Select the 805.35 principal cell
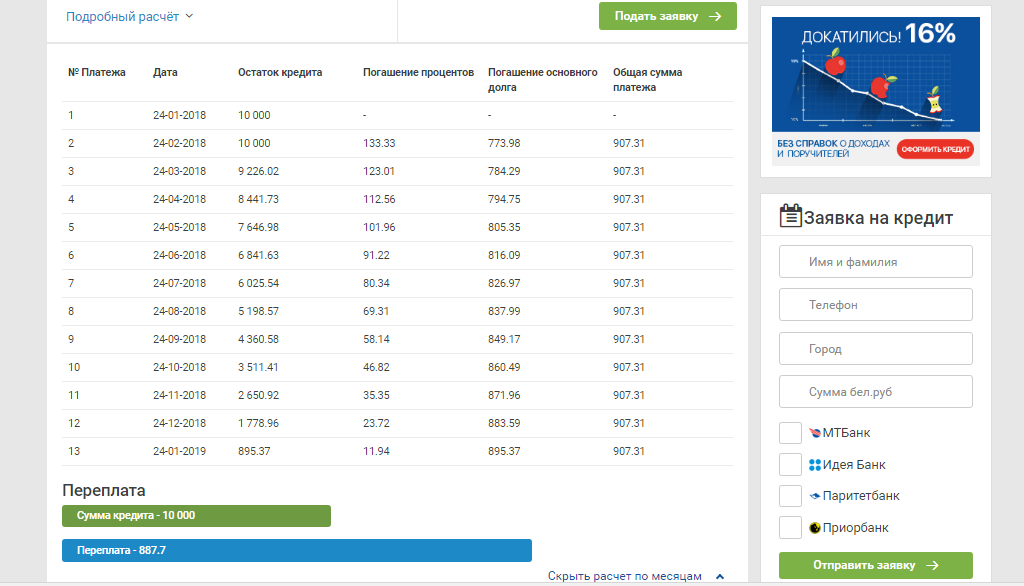The image size is (1024, 586). click(x=504, y=227)
